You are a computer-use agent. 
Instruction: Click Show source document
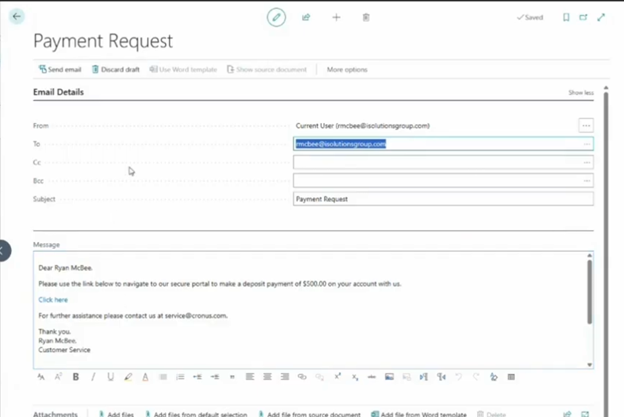pyautogui.click(x=267, y=69)
